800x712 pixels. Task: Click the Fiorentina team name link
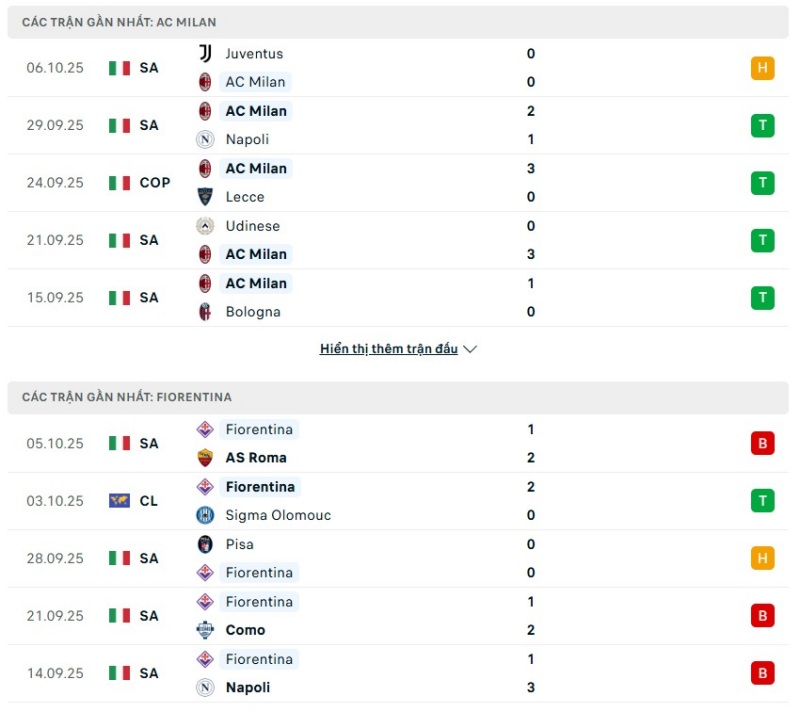[x=260, y=429]
